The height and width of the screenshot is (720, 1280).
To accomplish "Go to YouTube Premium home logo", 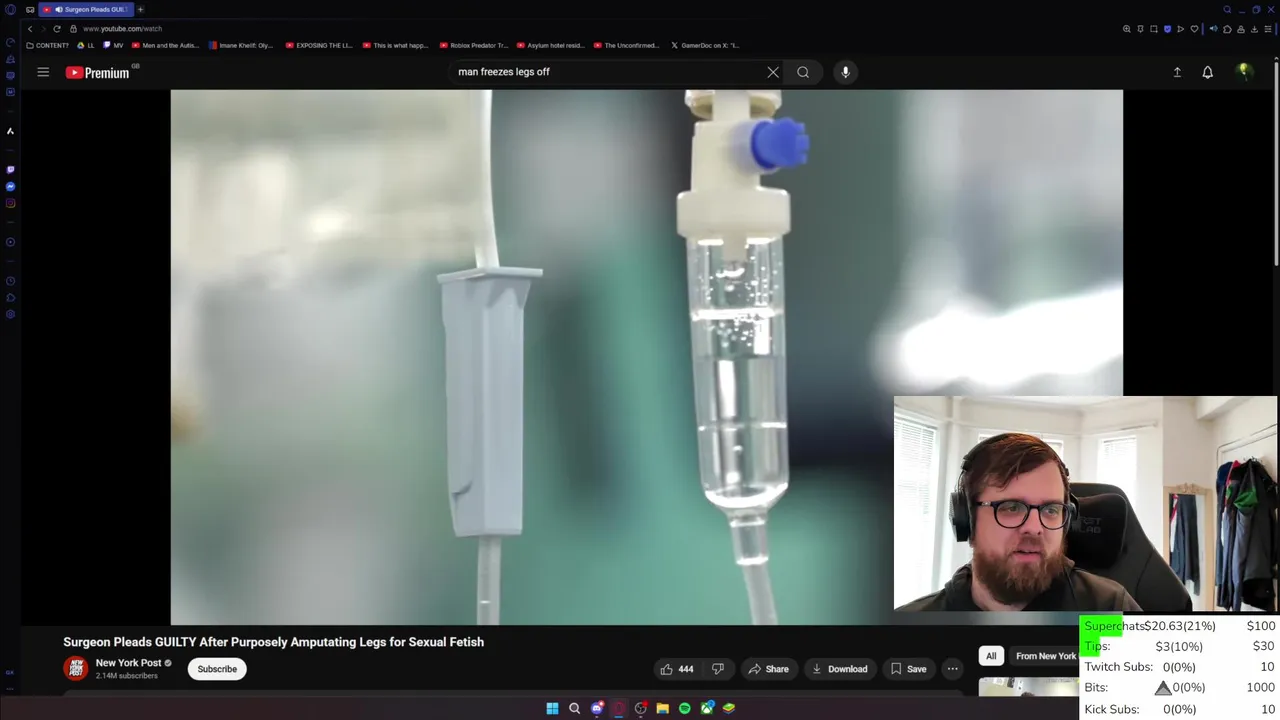I will point(98,72).
